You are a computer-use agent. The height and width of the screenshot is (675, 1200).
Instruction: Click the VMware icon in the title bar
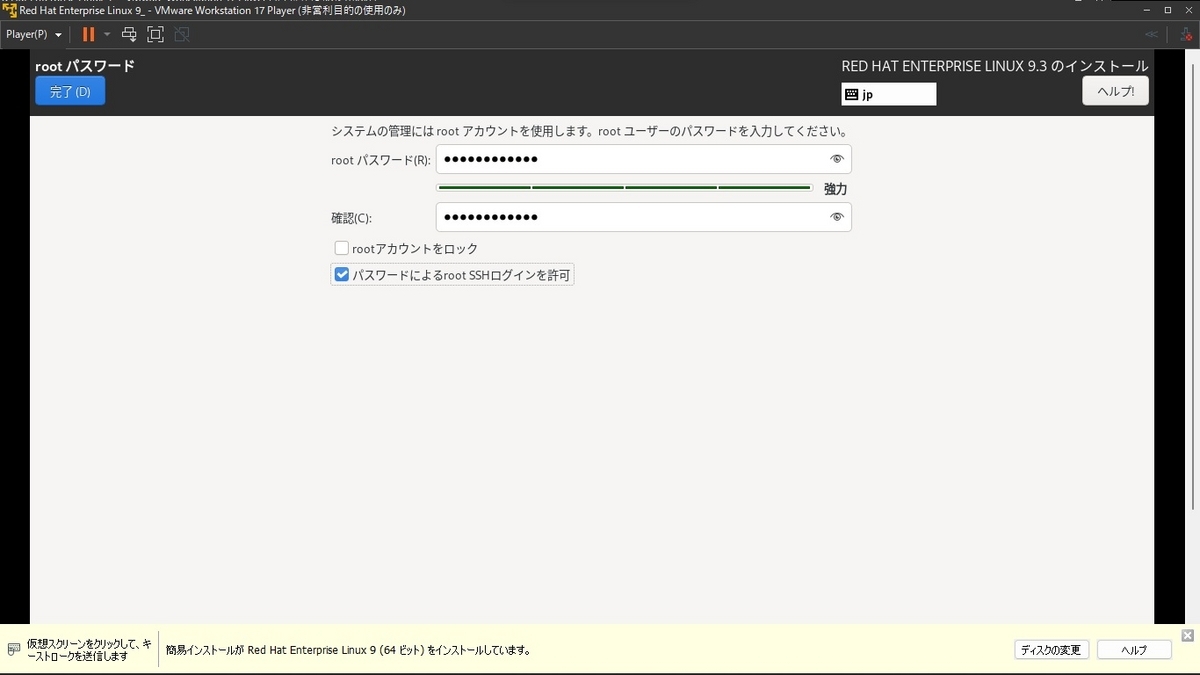tap(9, 9)
